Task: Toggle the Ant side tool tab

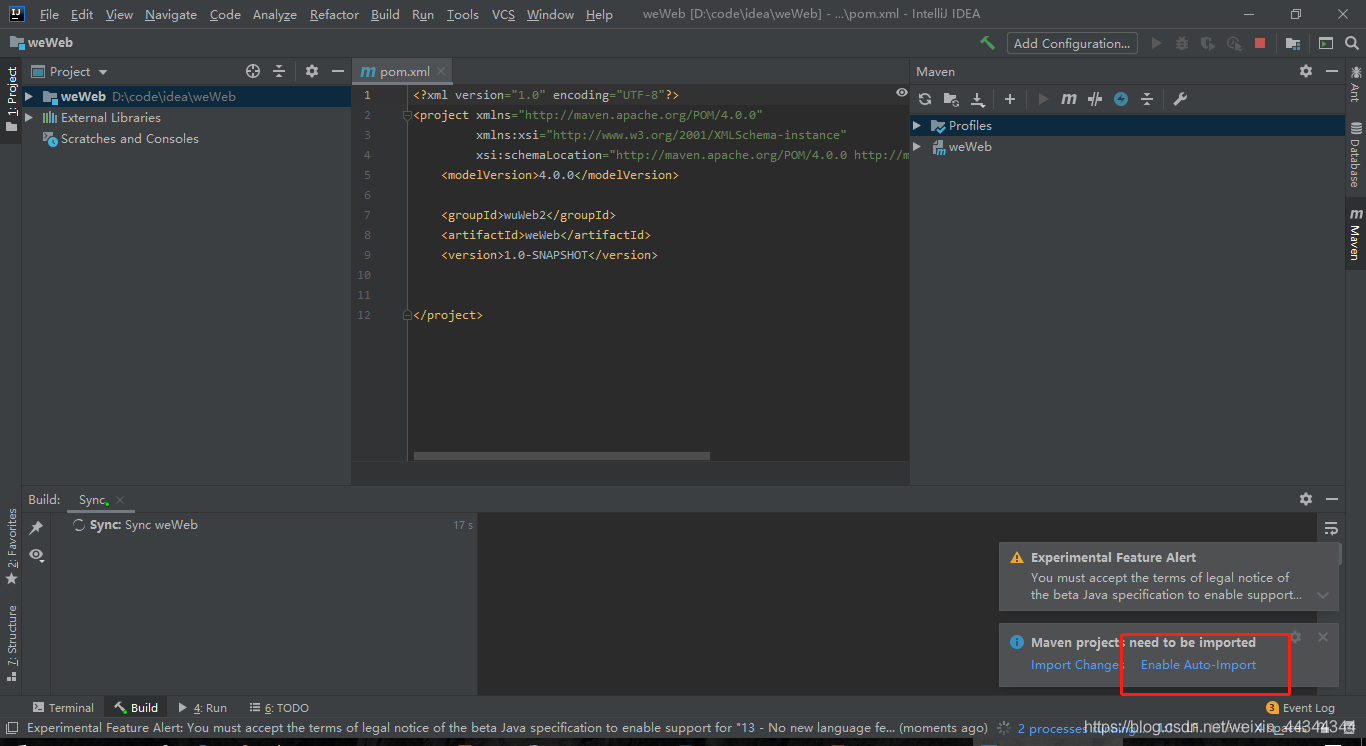Action: 1355,83
